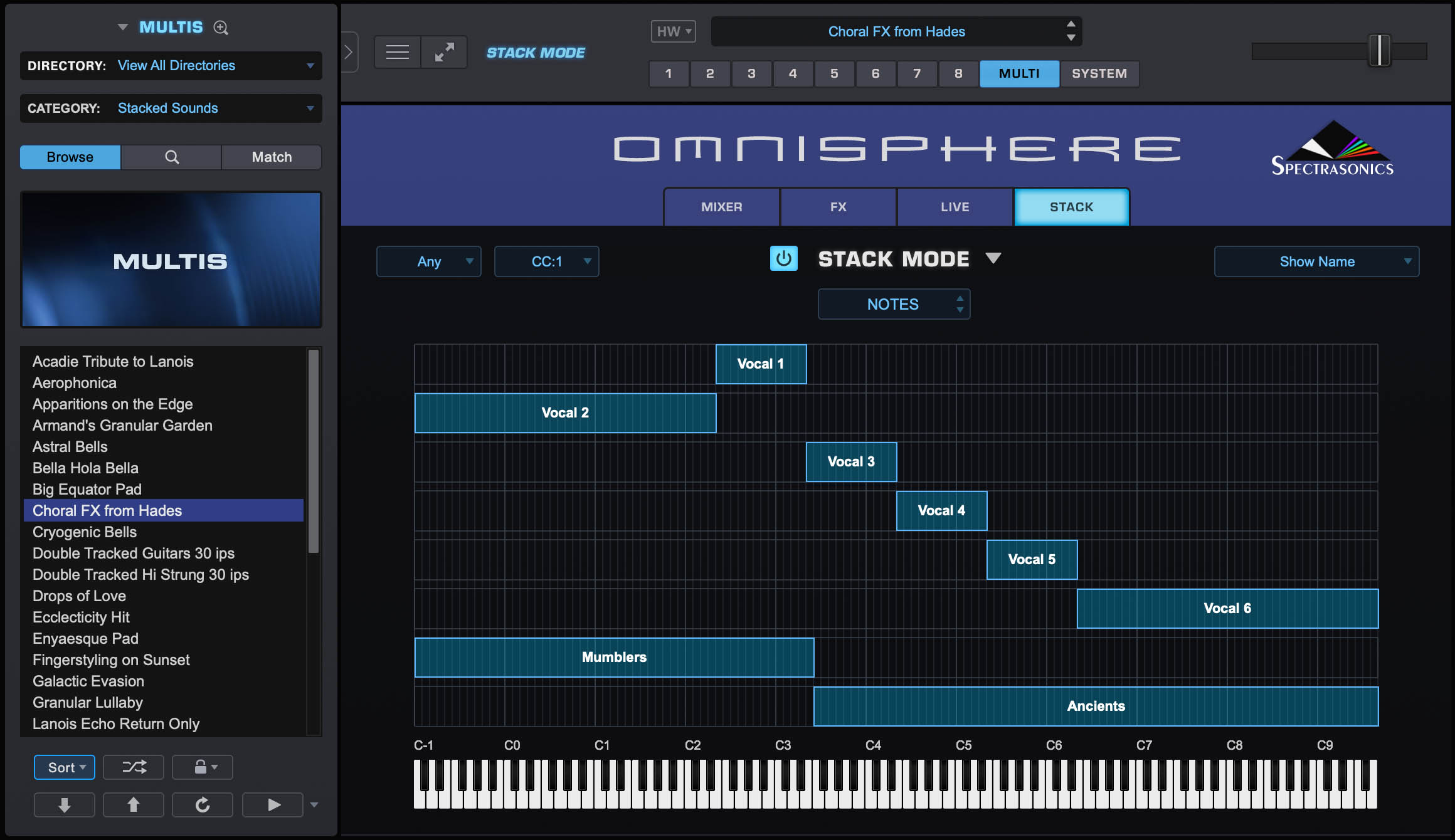Select Astral Bells in the patch list
Screen dimensions: 1455x840
click(x=70, y=446)
